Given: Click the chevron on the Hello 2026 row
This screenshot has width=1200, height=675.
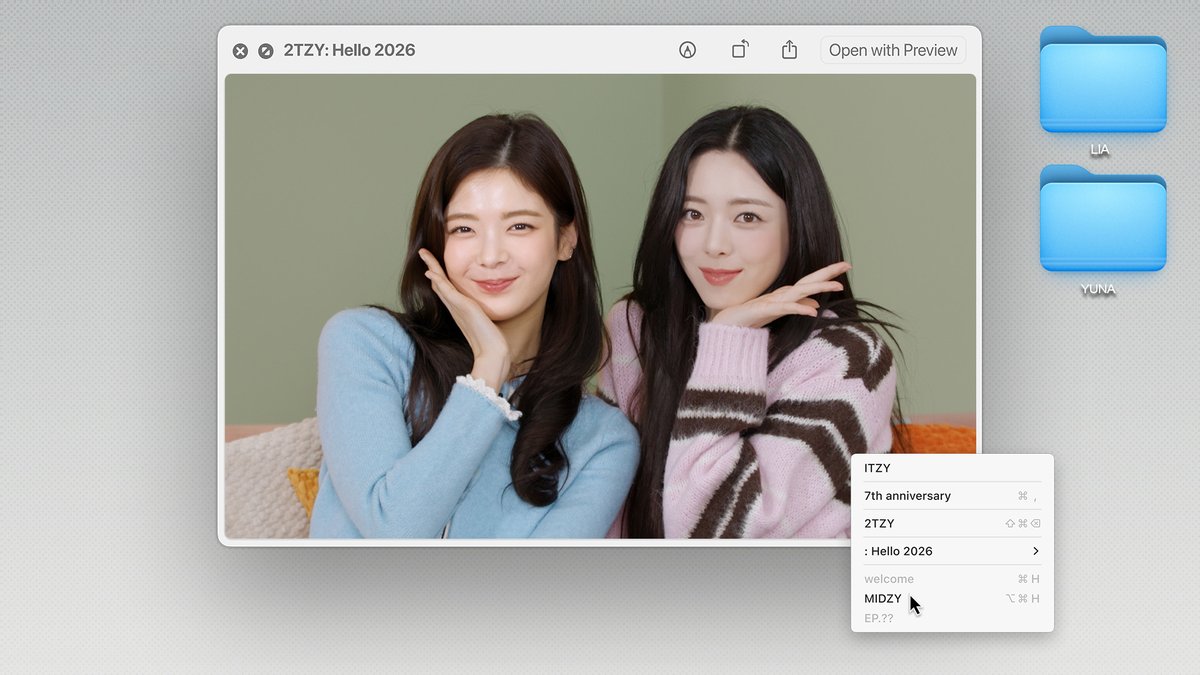Looking at the screenshot, I should (1036, 550).
